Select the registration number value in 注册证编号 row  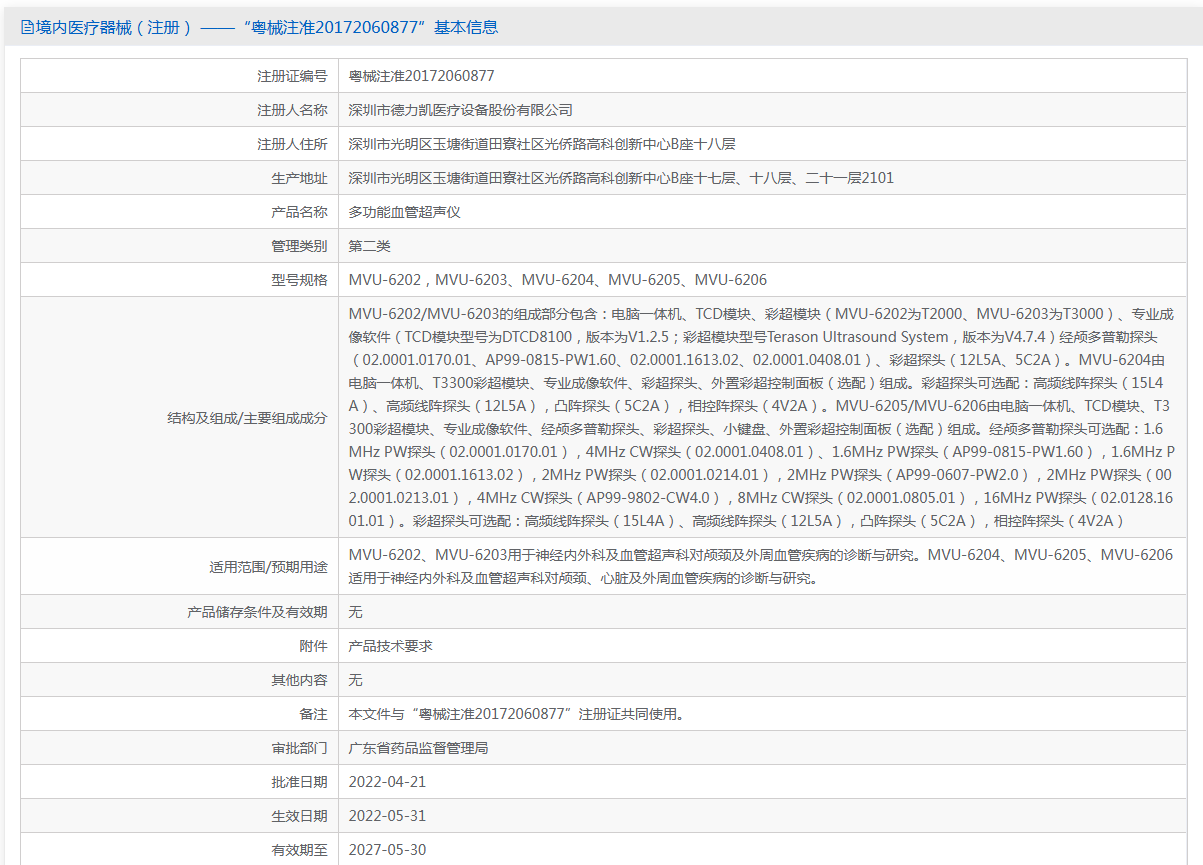(421, 76)
